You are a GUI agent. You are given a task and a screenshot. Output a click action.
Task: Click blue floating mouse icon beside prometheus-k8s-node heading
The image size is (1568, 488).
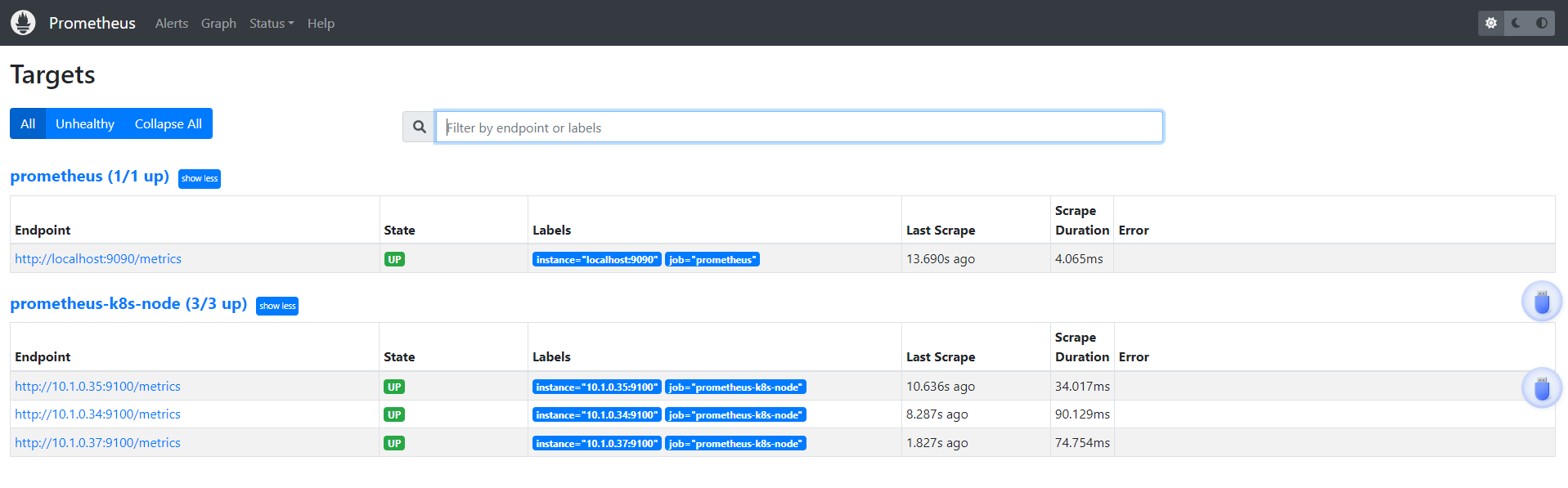click(x=1542, y=302)
